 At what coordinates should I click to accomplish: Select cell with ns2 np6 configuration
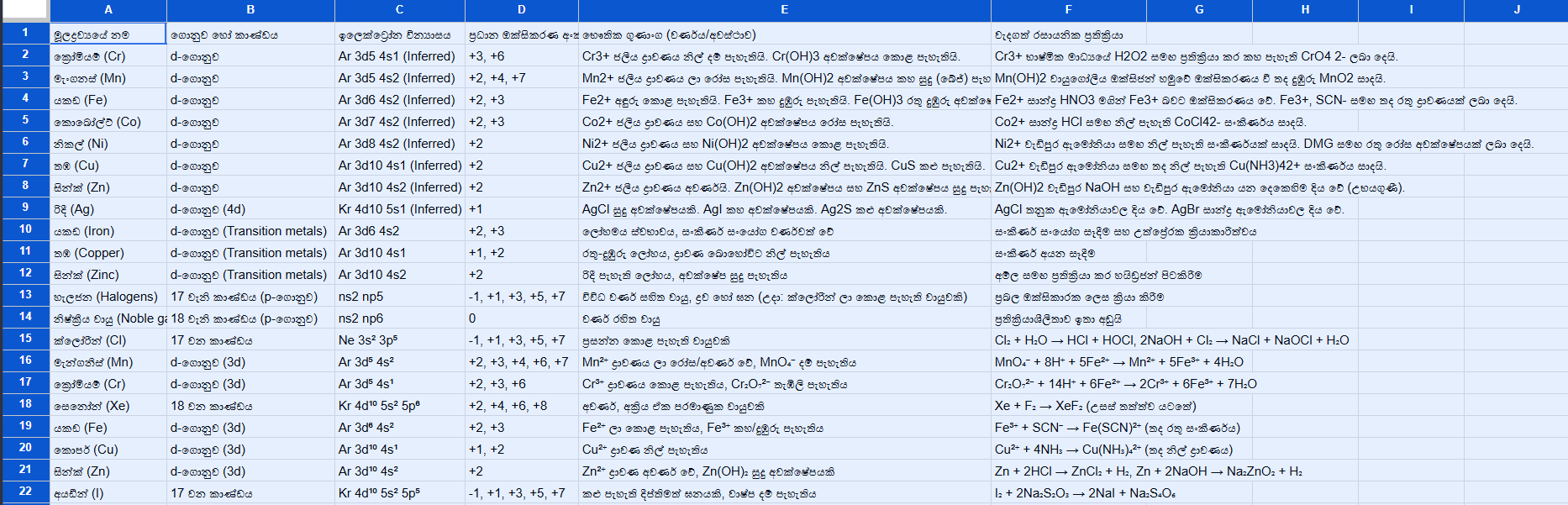pyautogui.click(x=400, y=318)
